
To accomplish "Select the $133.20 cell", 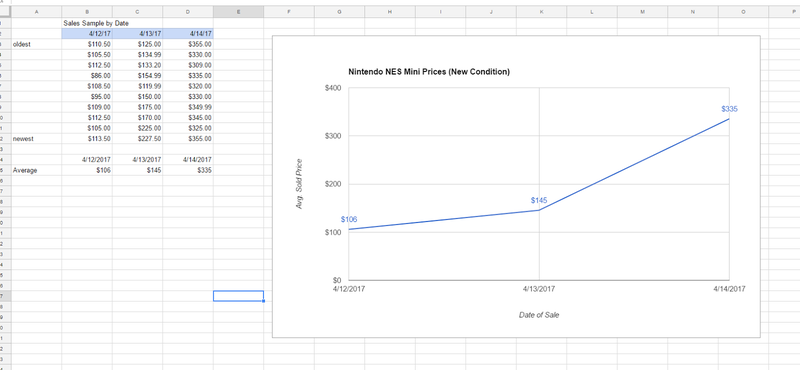I will pyautogui.click(x=137, y=65).
